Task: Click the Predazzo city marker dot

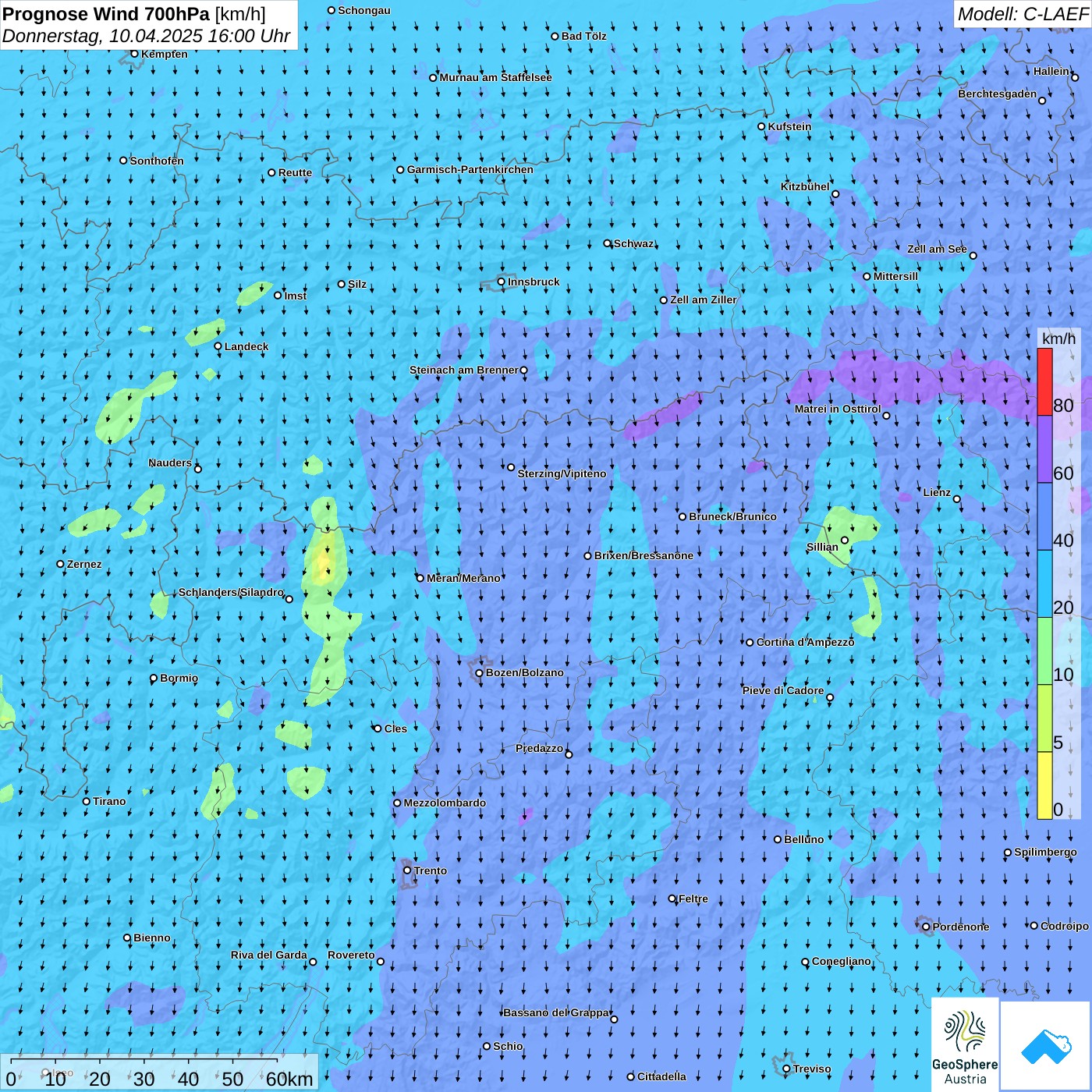Action: [x=569, y=754]
